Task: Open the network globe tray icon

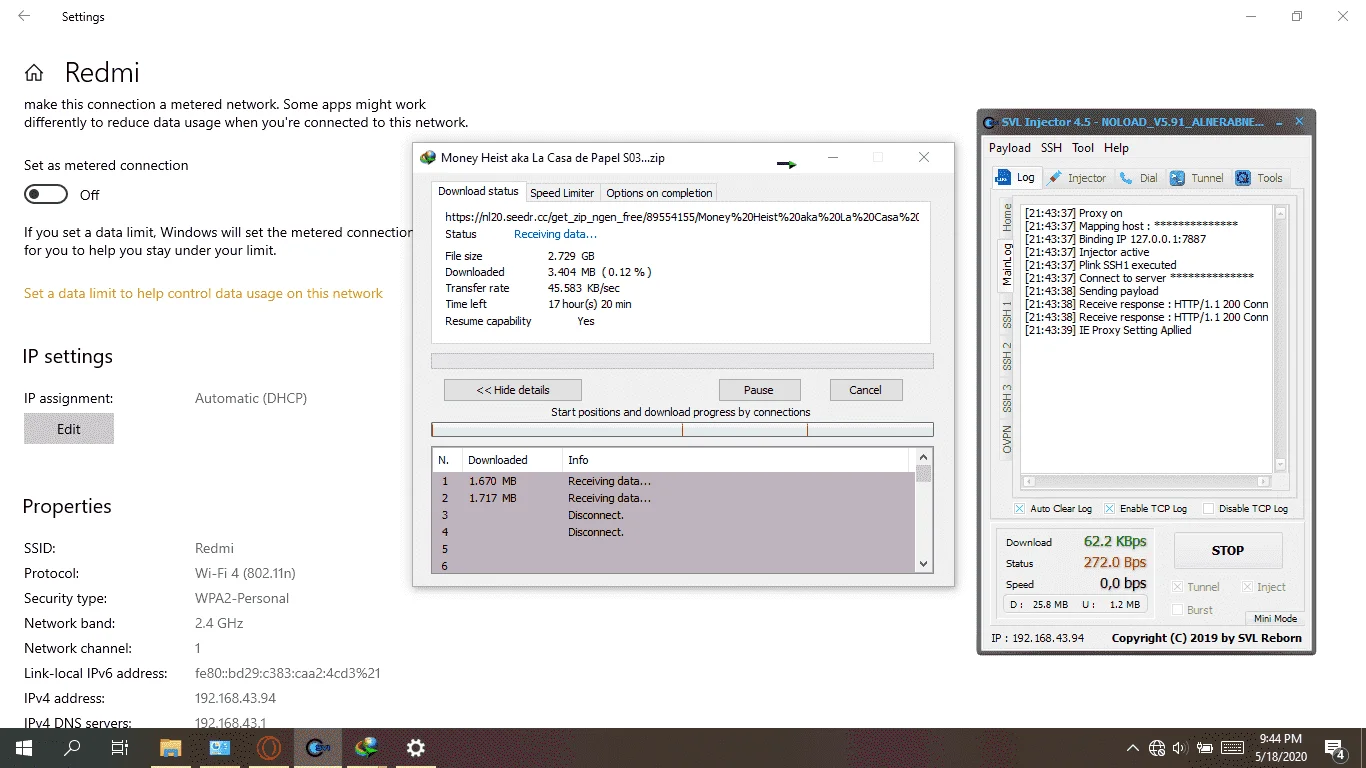Action: point(1157,748)
